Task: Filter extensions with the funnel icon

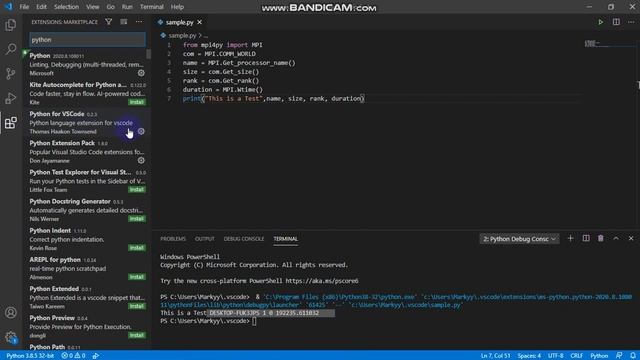Action: (109, 22)
